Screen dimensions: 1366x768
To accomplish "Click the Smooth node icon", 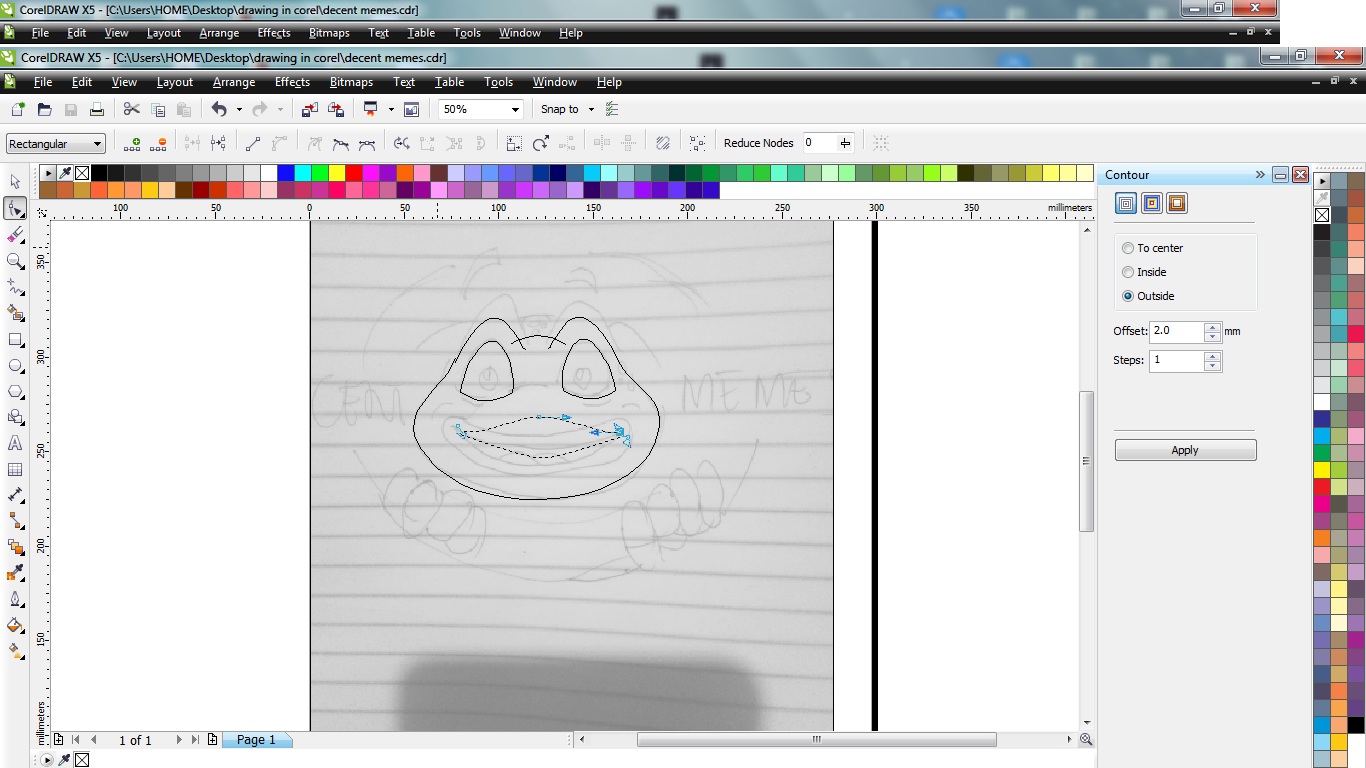I will [x=341, y=143].
